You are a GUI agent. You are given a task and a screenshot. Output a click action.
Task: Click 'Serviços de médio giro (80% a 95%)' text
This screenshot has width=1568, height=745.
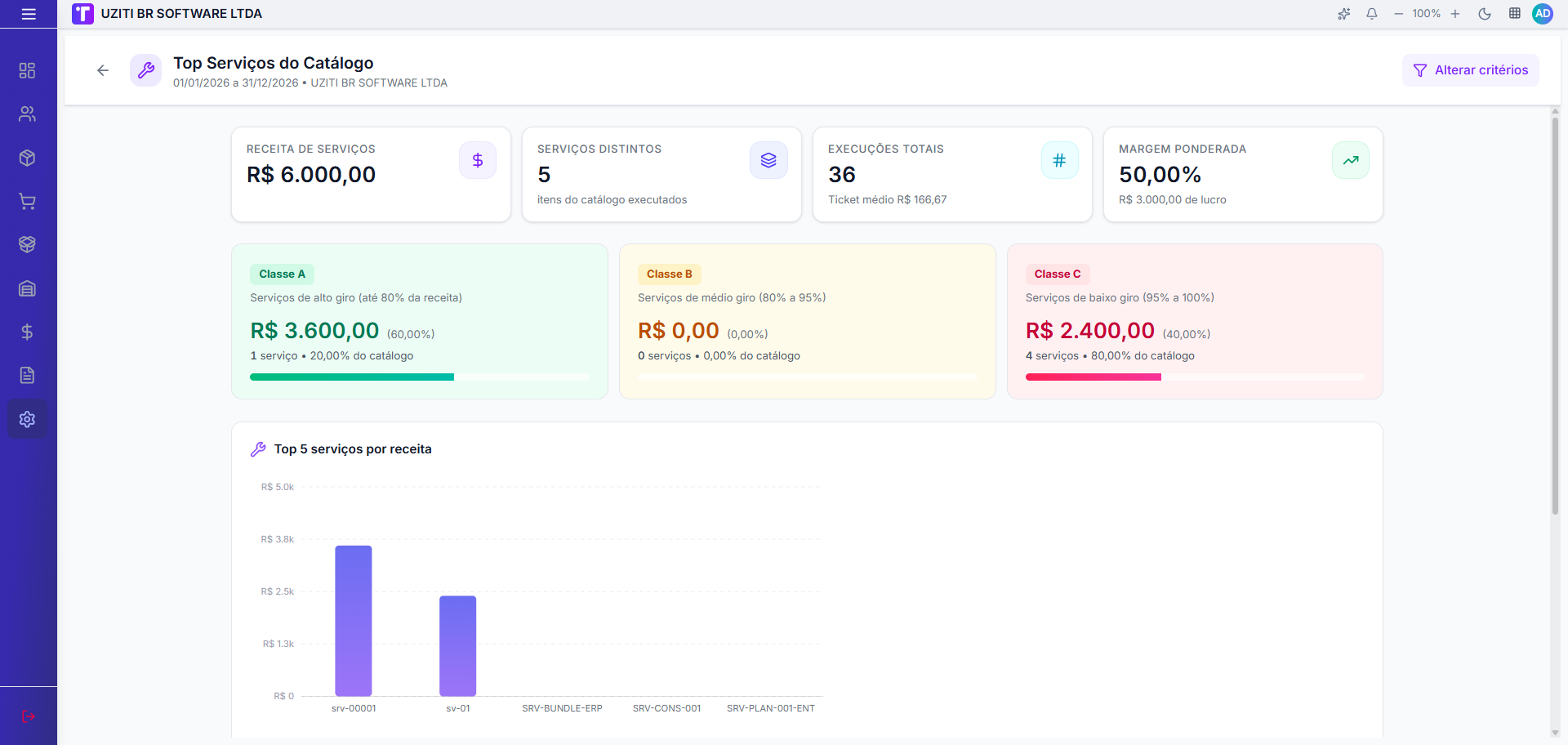pos(732,298)
